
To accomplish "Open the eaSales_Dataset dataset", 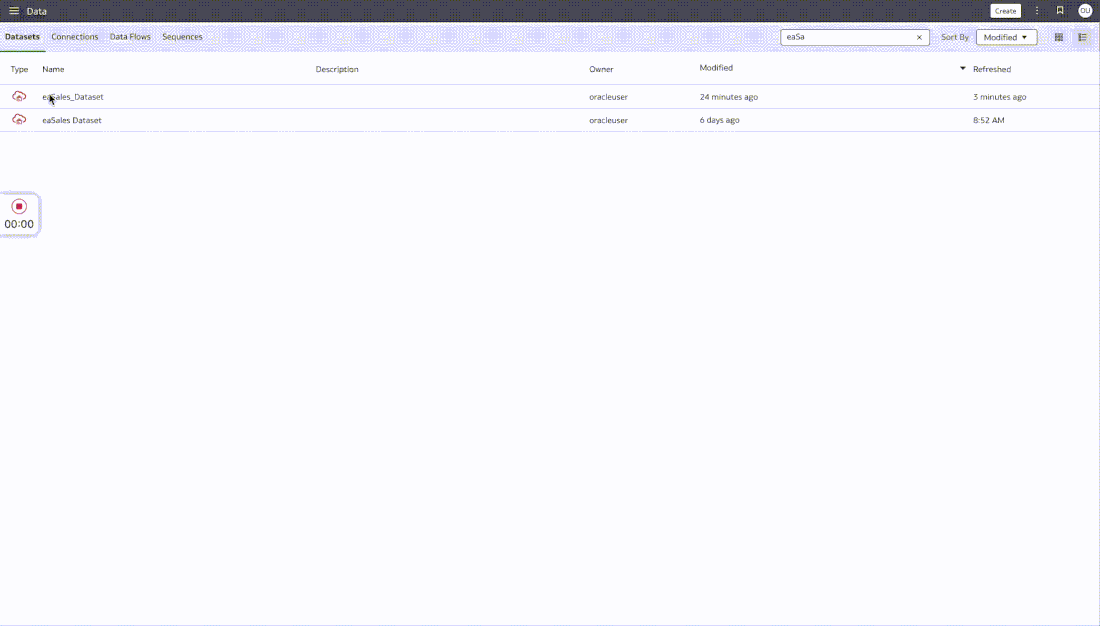I will tap(73, 97).
